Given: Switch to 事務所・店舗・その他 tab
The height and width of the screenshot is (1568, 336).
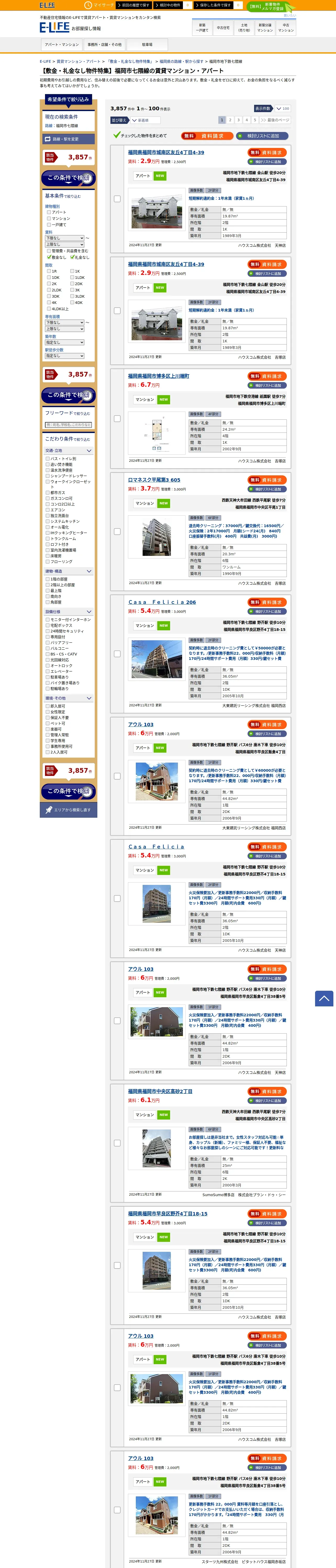Looking at the screenshot, I should [104, 44].
